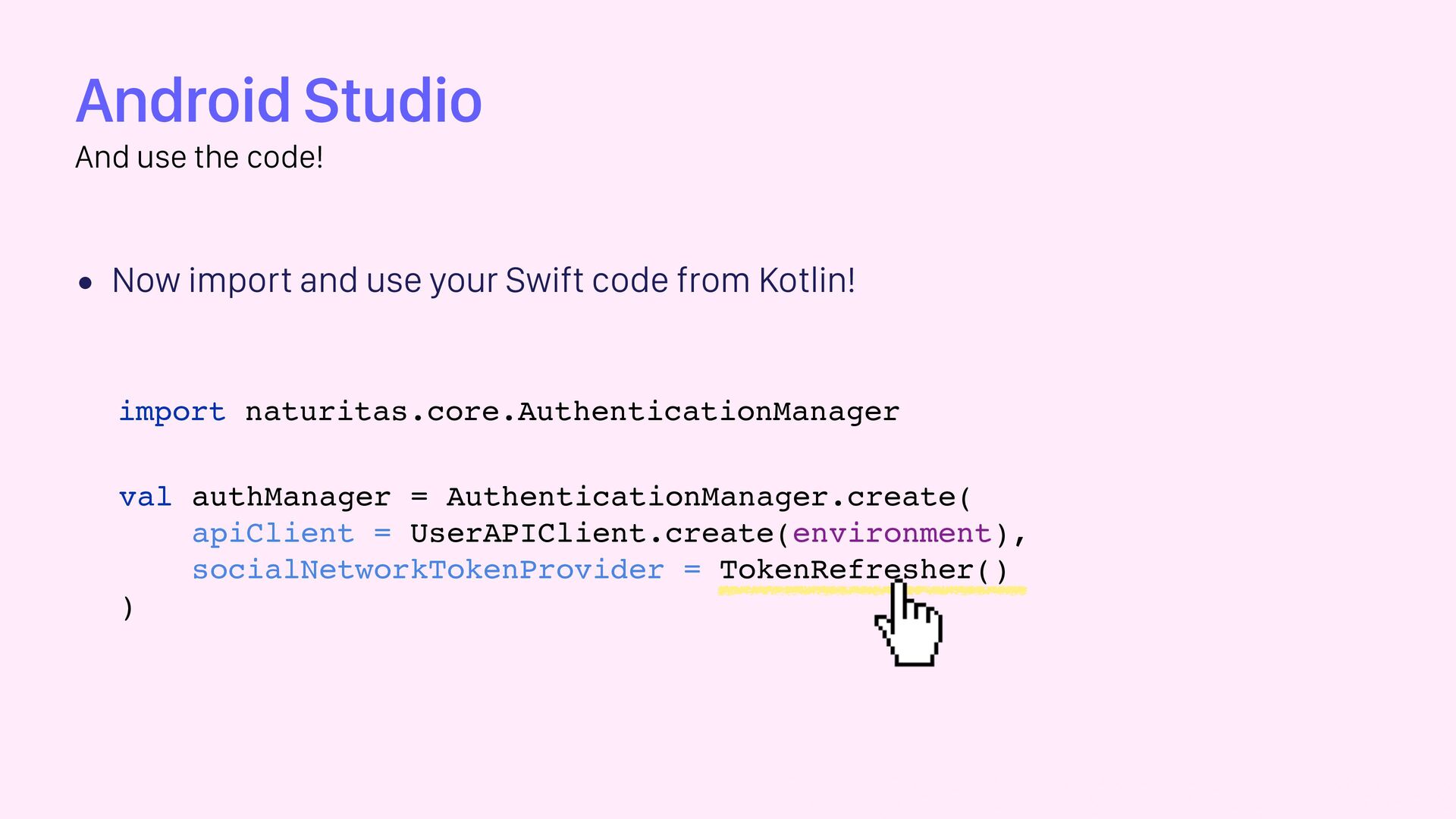Click the val keyword

click(x=146, y=497)
